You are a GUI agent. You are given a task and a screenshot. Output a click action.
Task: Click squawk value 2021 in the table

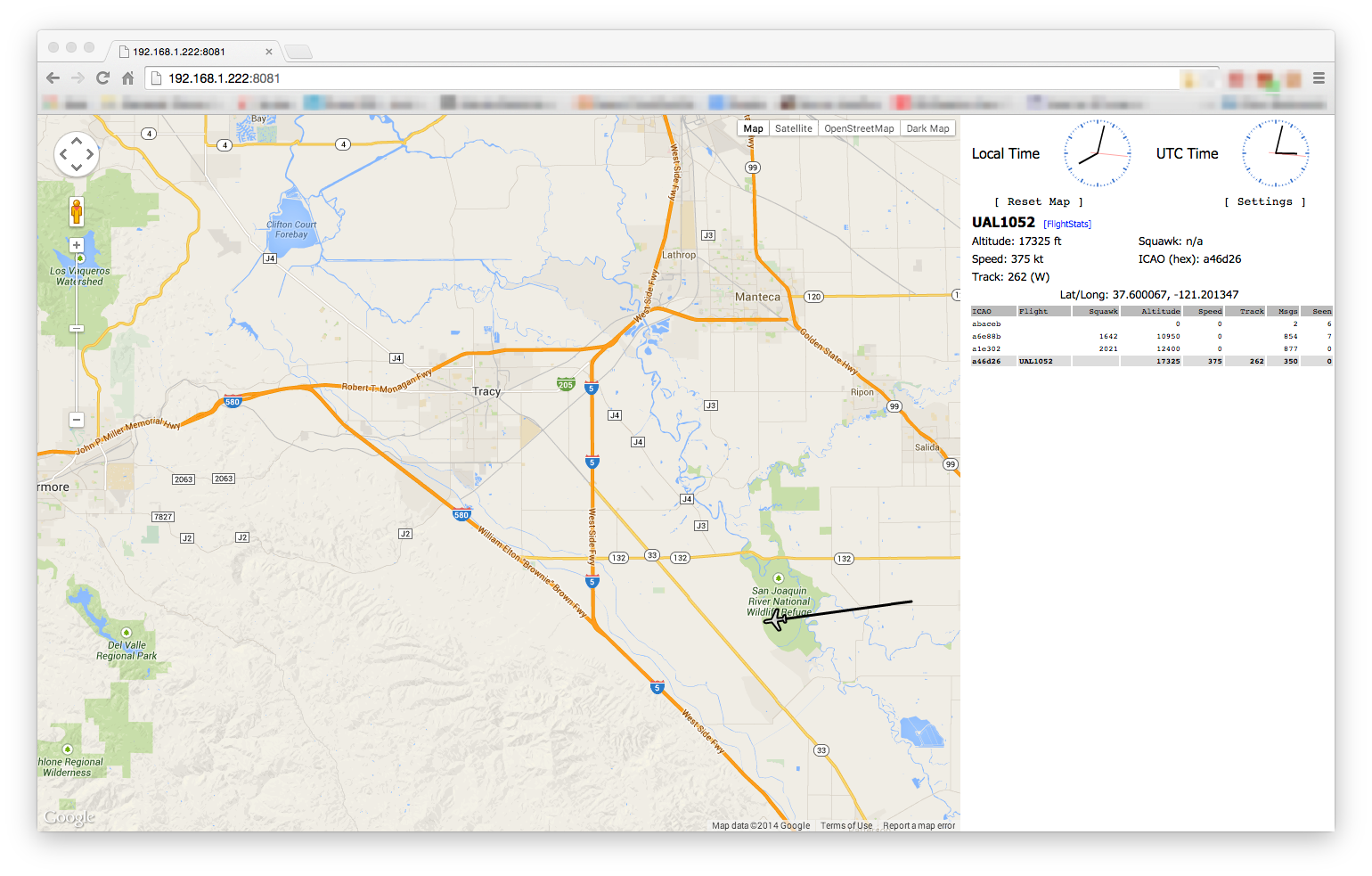click(1108, 349)
